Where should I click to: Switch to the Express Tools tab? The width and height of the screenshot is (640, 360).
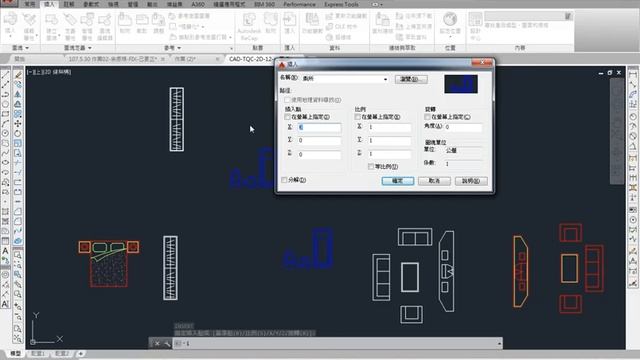point(342,4)
